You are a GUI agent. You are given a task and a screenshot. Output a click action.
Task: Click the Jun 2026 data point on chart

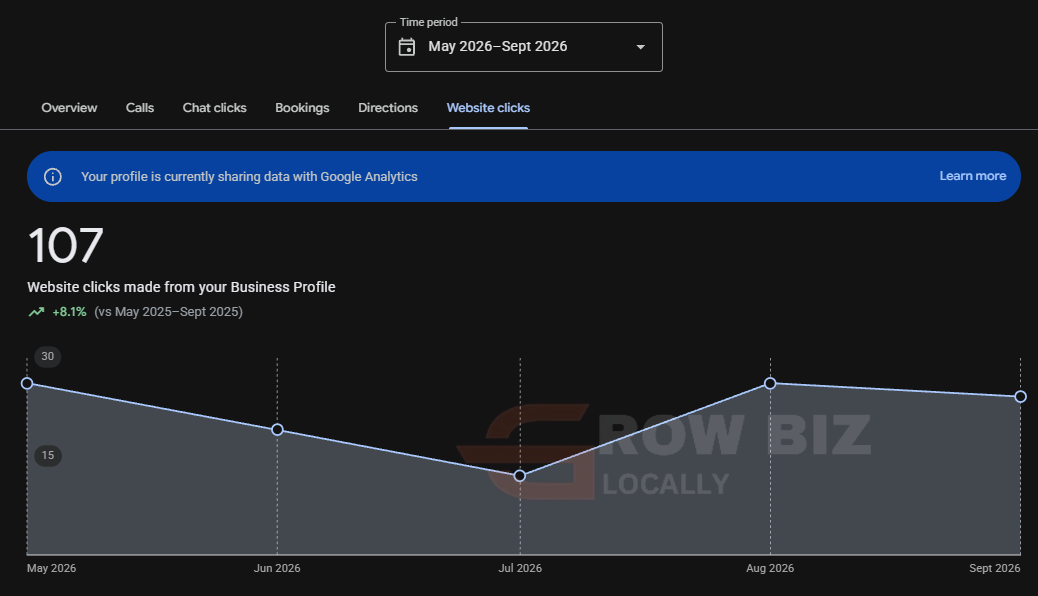(277, 430)
